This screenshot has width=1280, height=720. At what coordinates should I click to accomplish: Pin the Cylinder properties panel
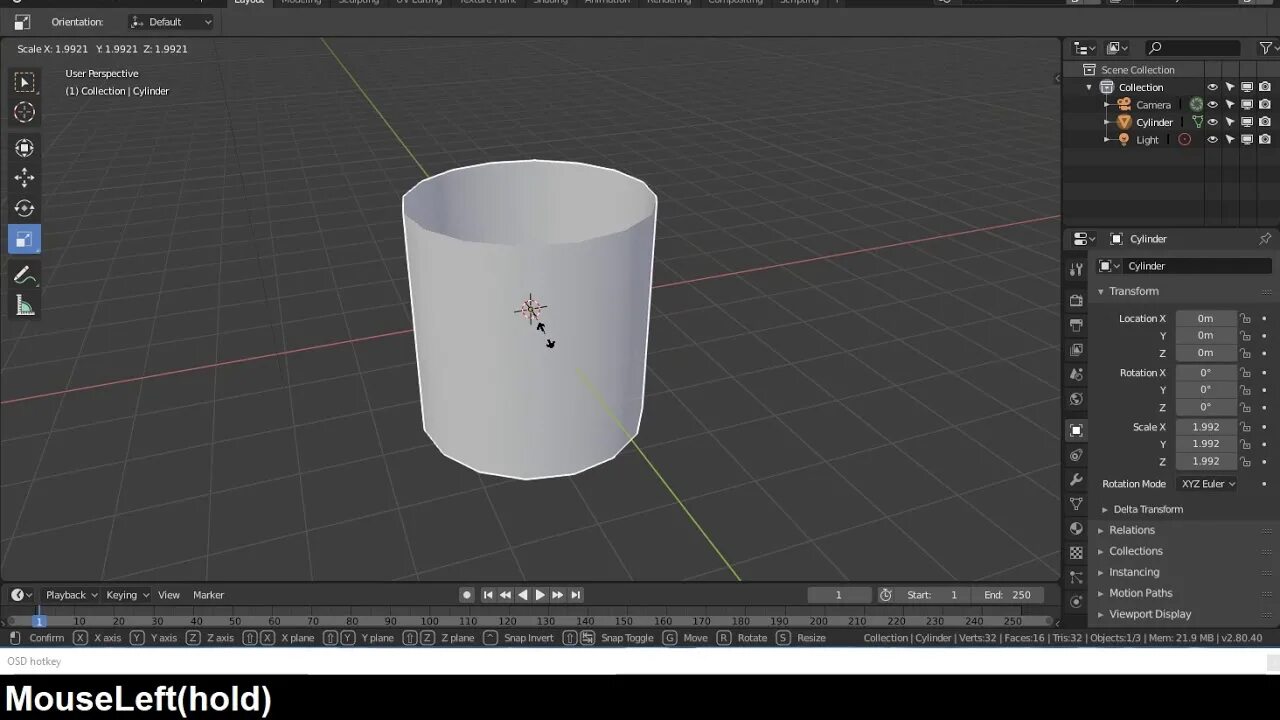[1265, 239]
